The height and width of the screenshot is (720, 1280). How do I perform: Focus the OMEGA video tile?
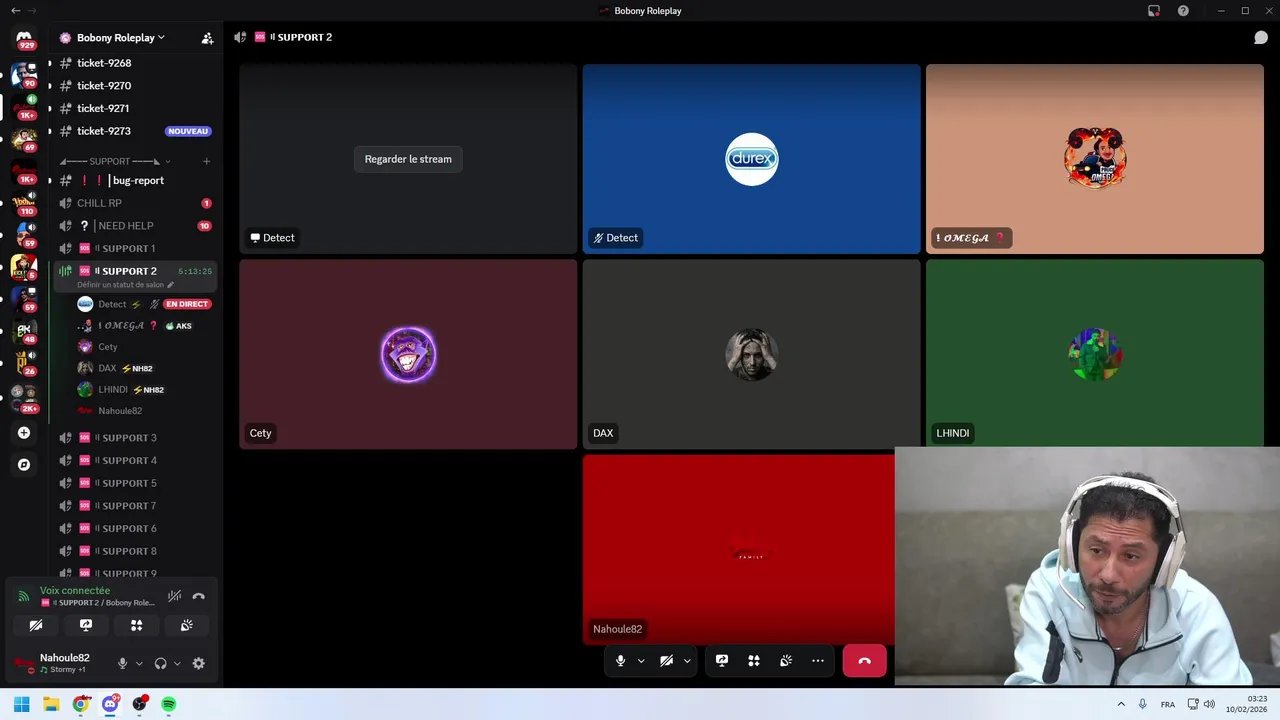point(1095,159)
